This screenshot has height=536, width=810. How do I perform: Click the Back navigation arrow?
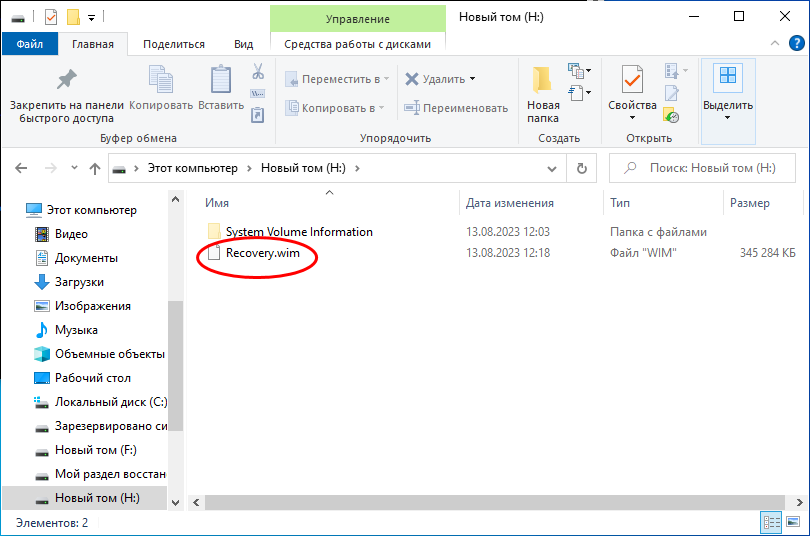coord(21,168)
